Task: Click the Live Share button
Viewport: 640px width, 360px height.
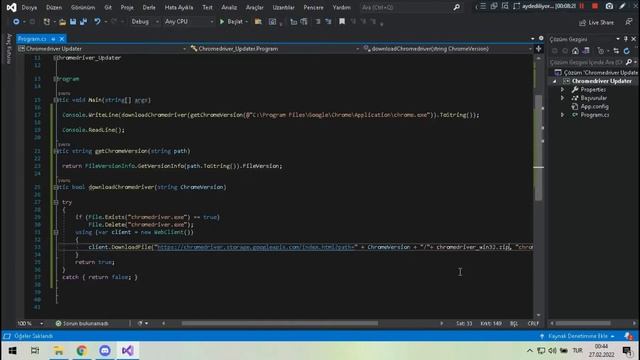Action: [596, 22]
